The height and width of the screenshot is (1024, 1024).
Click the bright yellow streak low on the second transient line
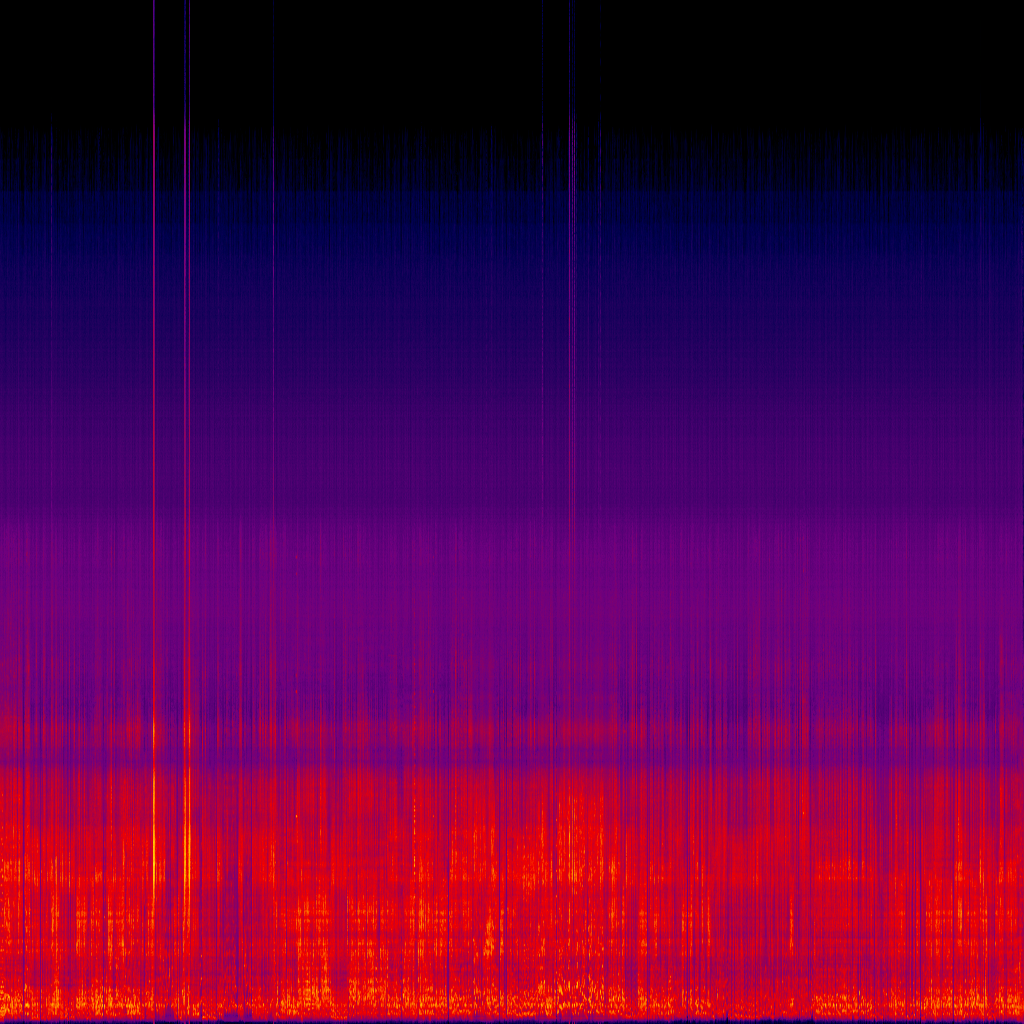pyautogui.click(x=187, y=850)
